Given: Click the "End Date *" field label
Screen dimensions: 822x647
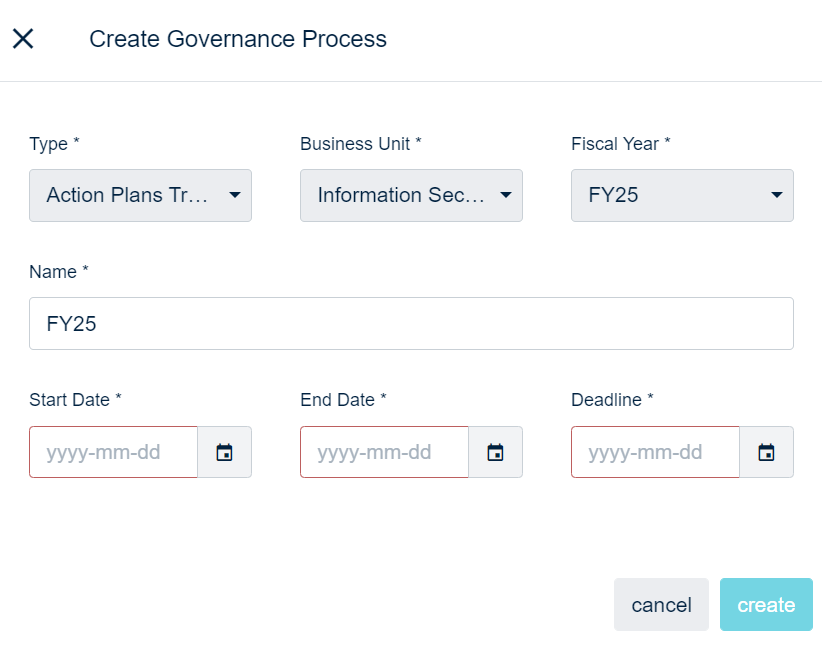Looking at the screenshot, I should coord(343,400).
